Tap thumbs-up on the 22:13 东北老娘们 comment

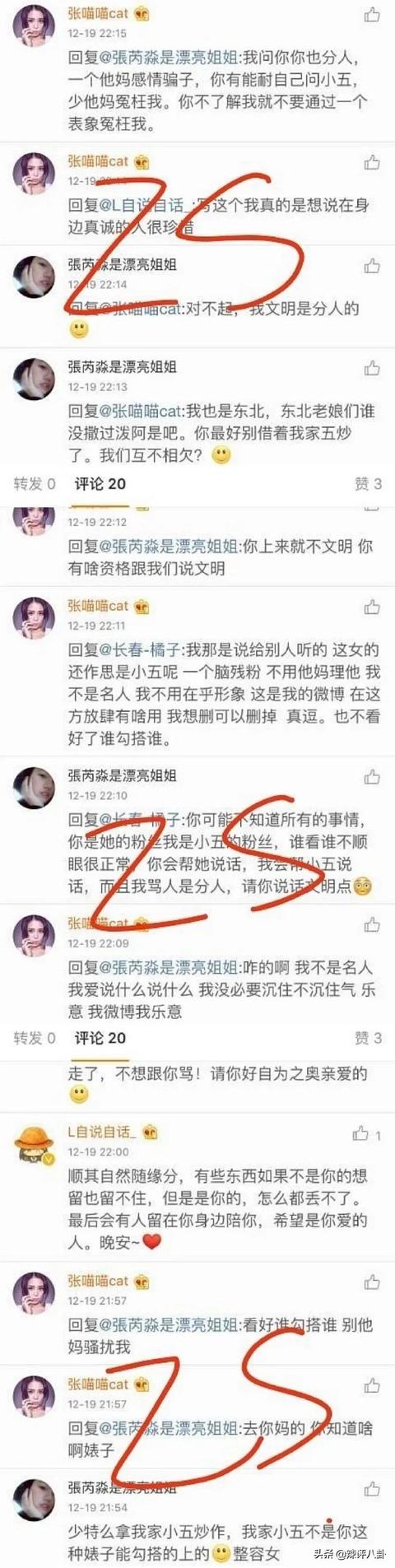[x=372, y=367]
